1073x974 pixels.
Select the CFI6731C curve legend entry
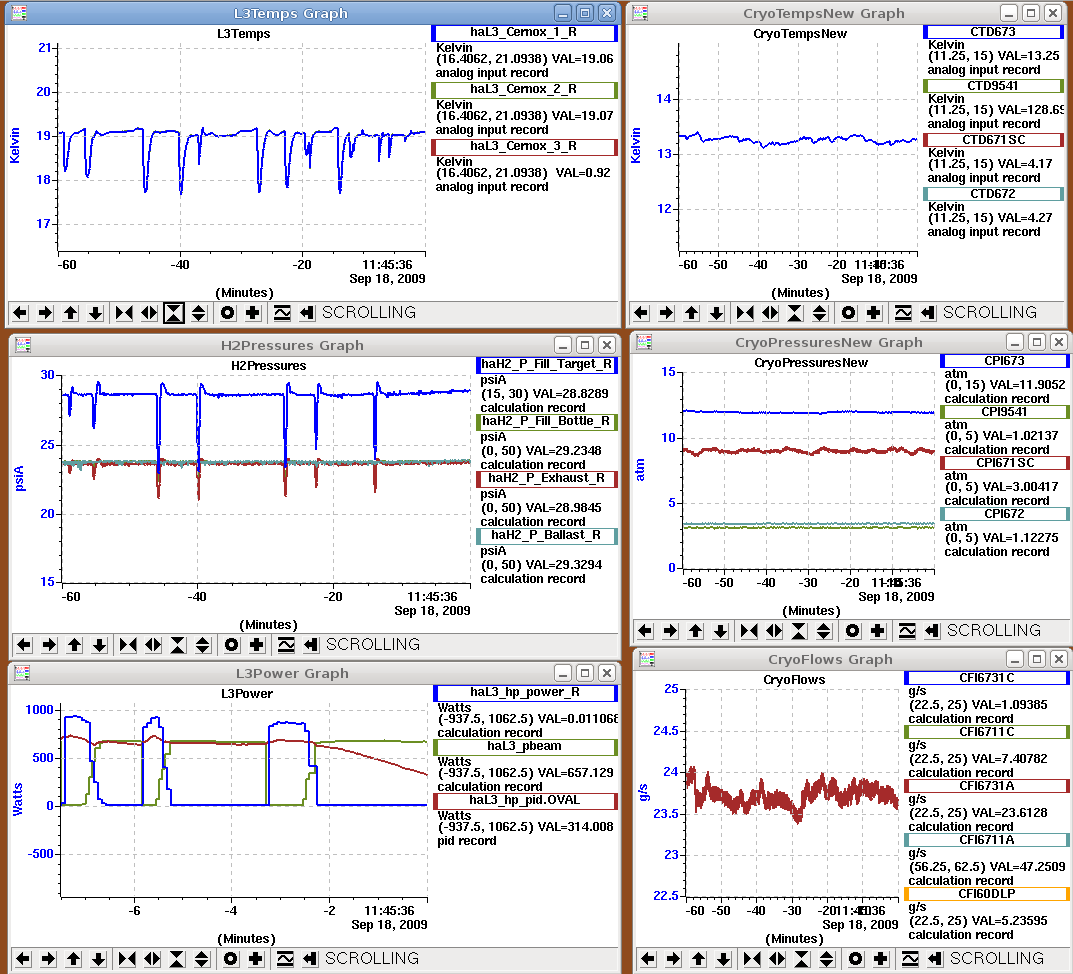986,678
